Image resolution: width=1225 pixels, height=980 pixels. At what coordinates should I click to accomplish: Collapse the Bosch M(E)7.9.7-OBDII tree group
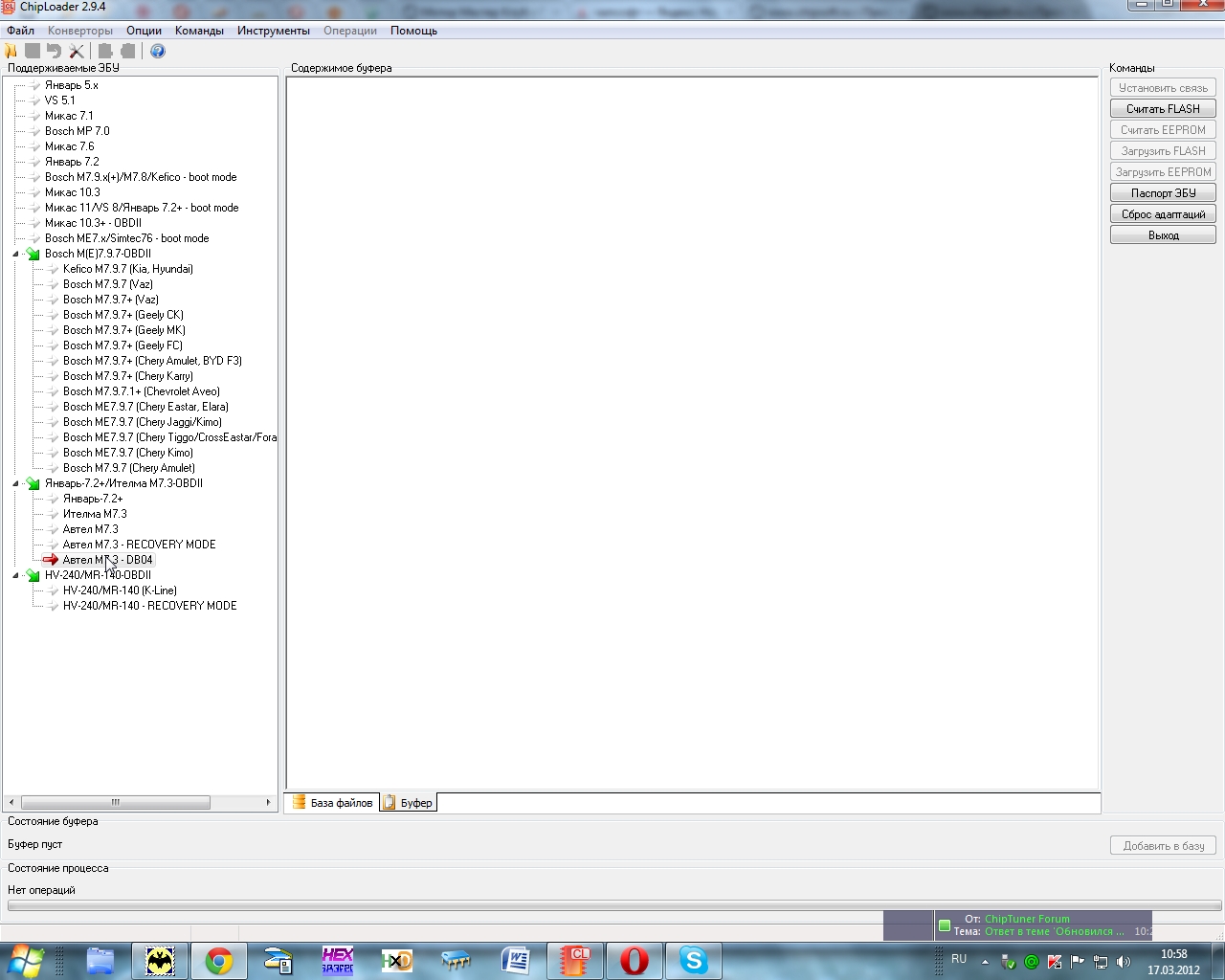[16, 254]
